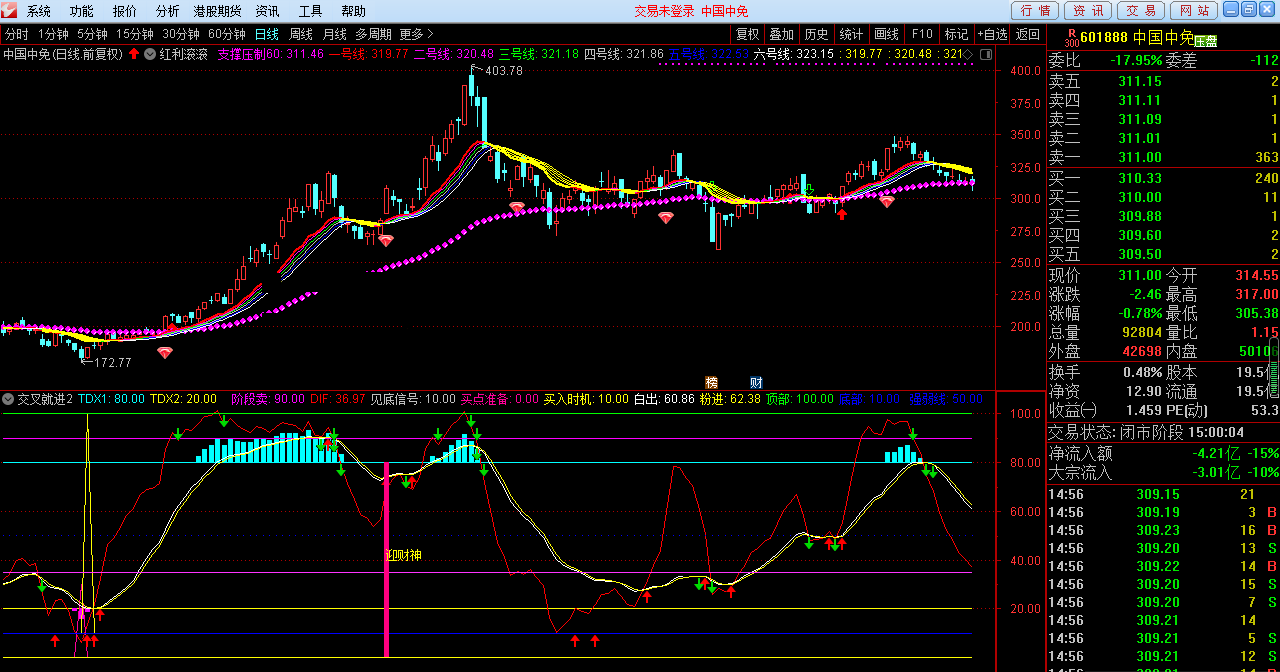Click the 收益(一) 1.459 value
Viewport: 1280px width, 672px height.
1143,410
